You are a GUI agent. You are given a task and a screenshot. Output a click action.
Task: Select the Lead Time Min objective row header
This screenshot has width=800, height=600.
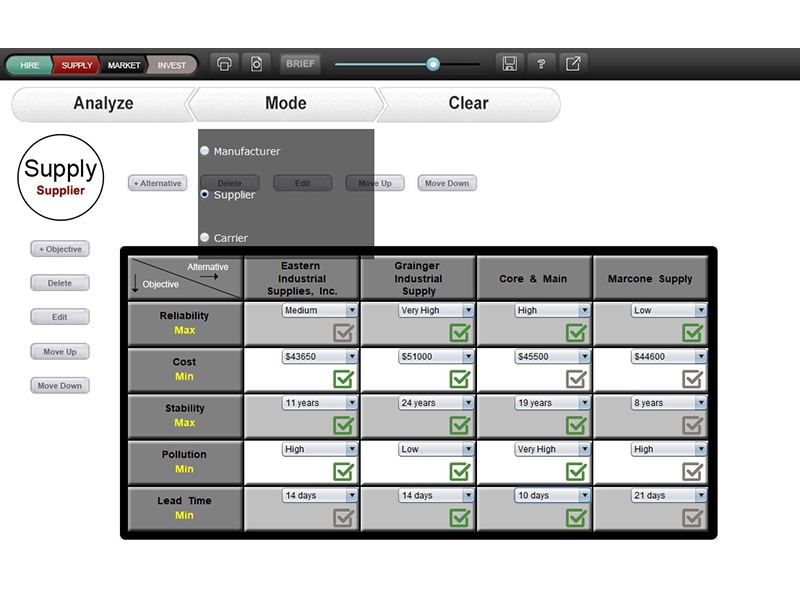click(x=185, y=508)
